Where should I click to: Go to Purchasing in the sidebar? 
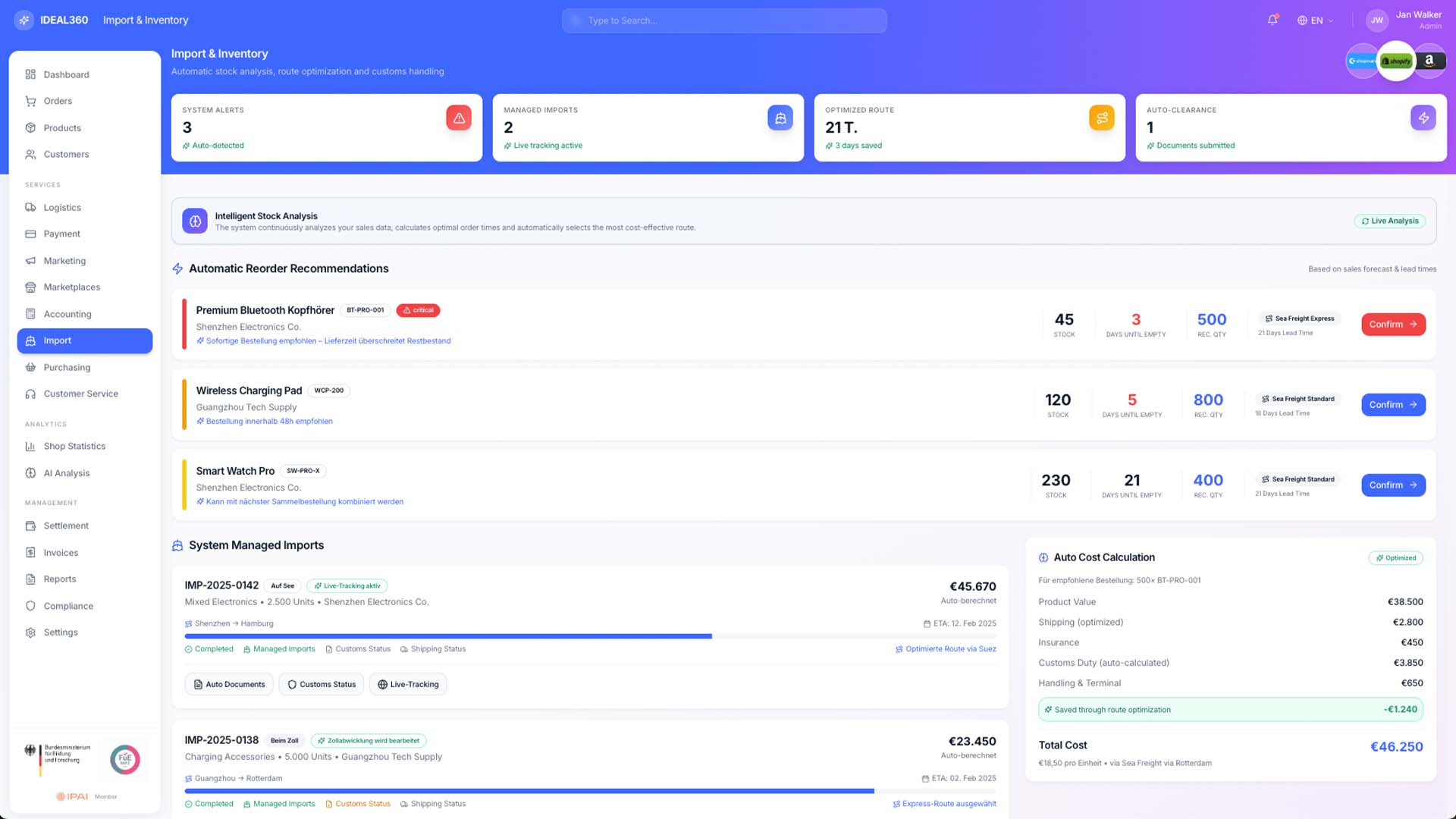pos(67,368)
